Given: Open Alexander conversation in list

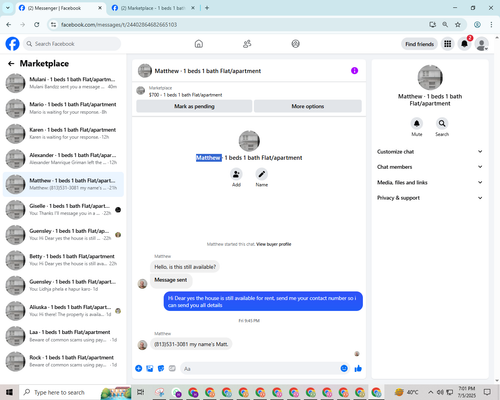Looking at the screenshot, I should coord(63,159).
